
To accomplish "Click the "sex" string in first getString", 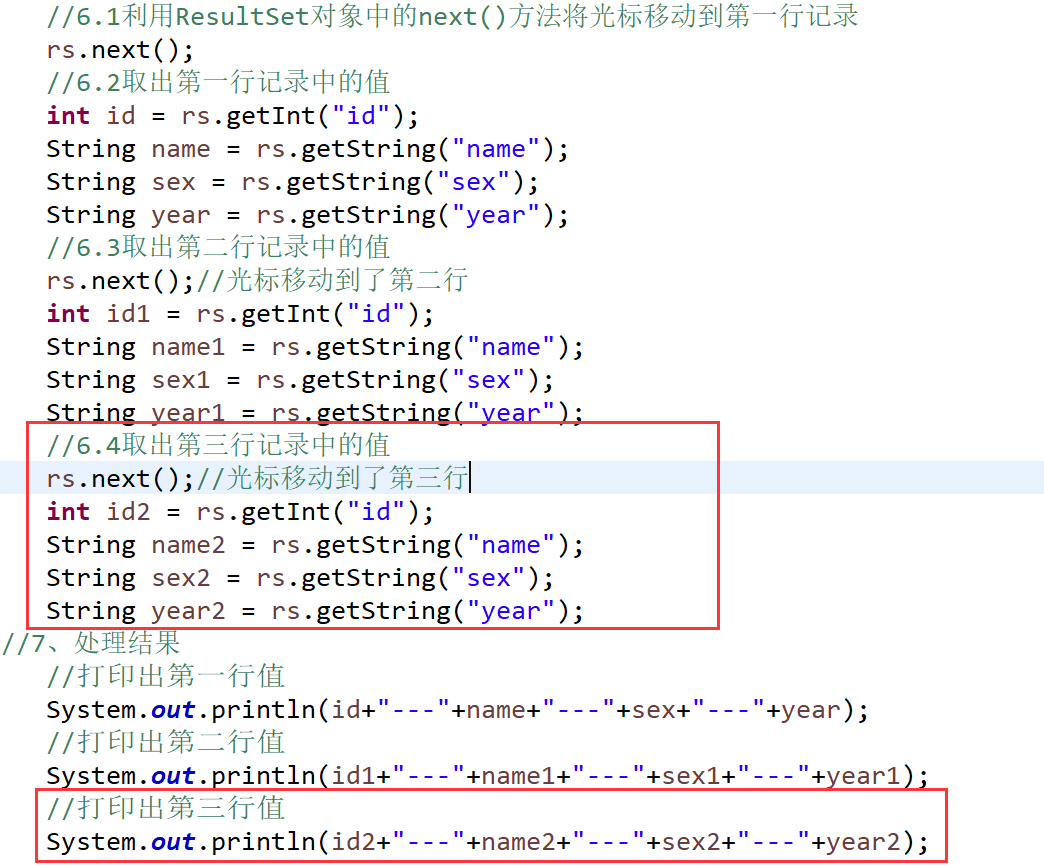I will pyautogui.click(x=473, y=182).
